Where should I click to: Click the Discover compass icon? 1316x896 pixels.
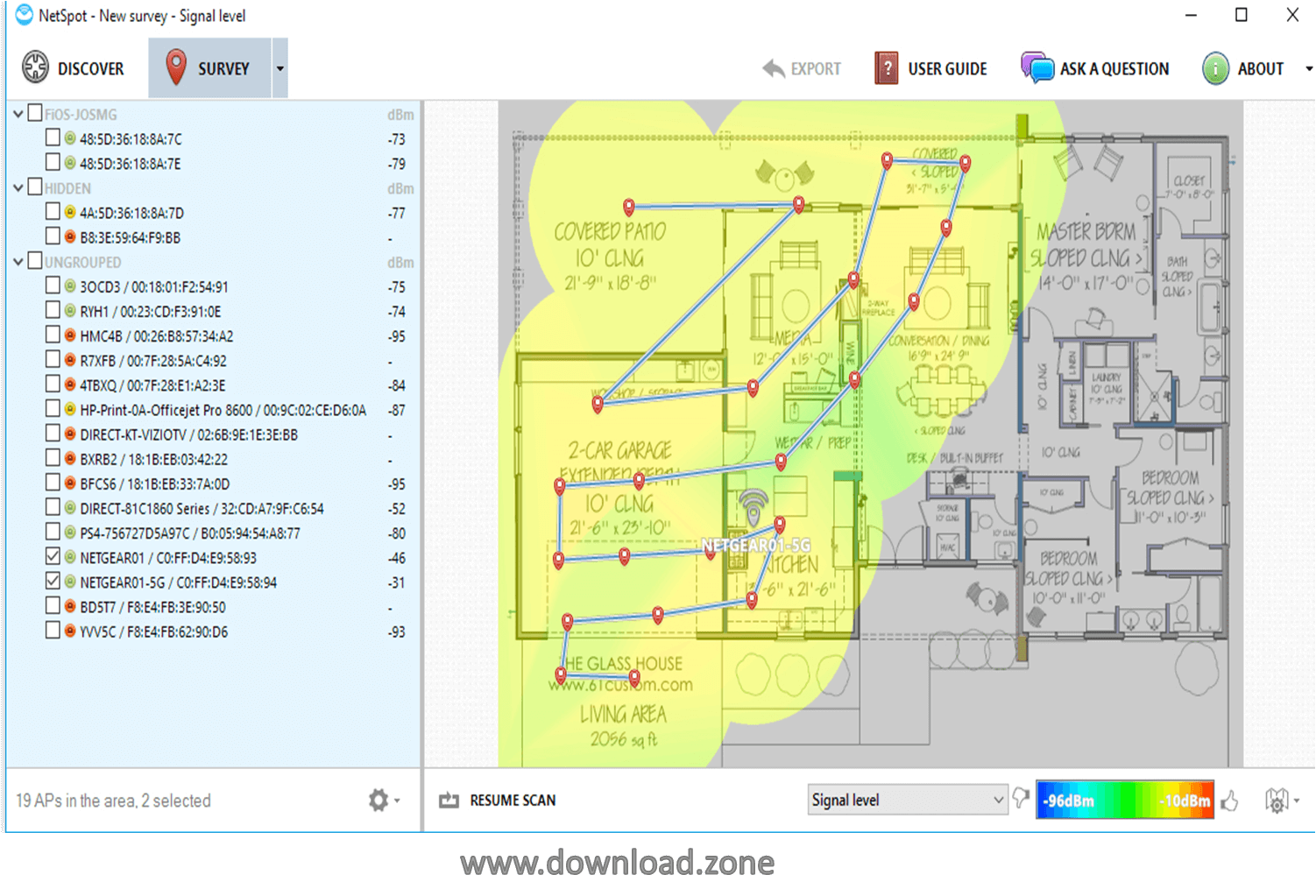36,67
